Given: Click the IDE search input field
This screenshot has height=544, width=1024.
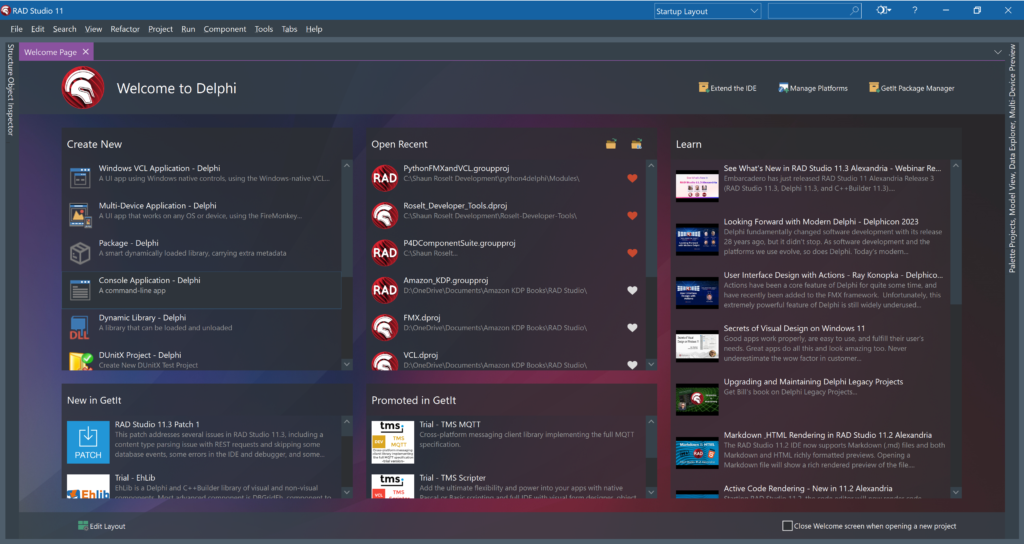Looking at the screenshot, I should click(x=808, y=11).
